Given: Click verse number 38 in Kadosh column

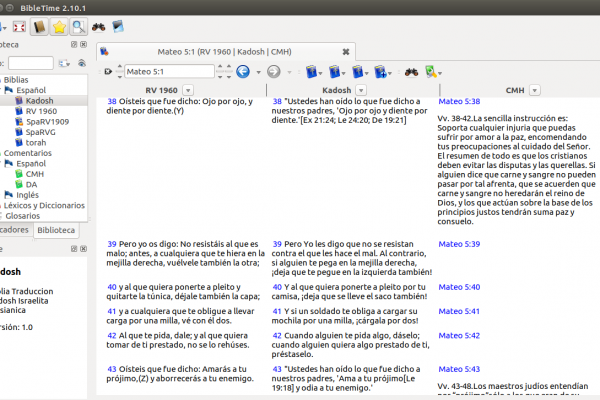Looking at the screenshot, I should click(x=277, y=101).
